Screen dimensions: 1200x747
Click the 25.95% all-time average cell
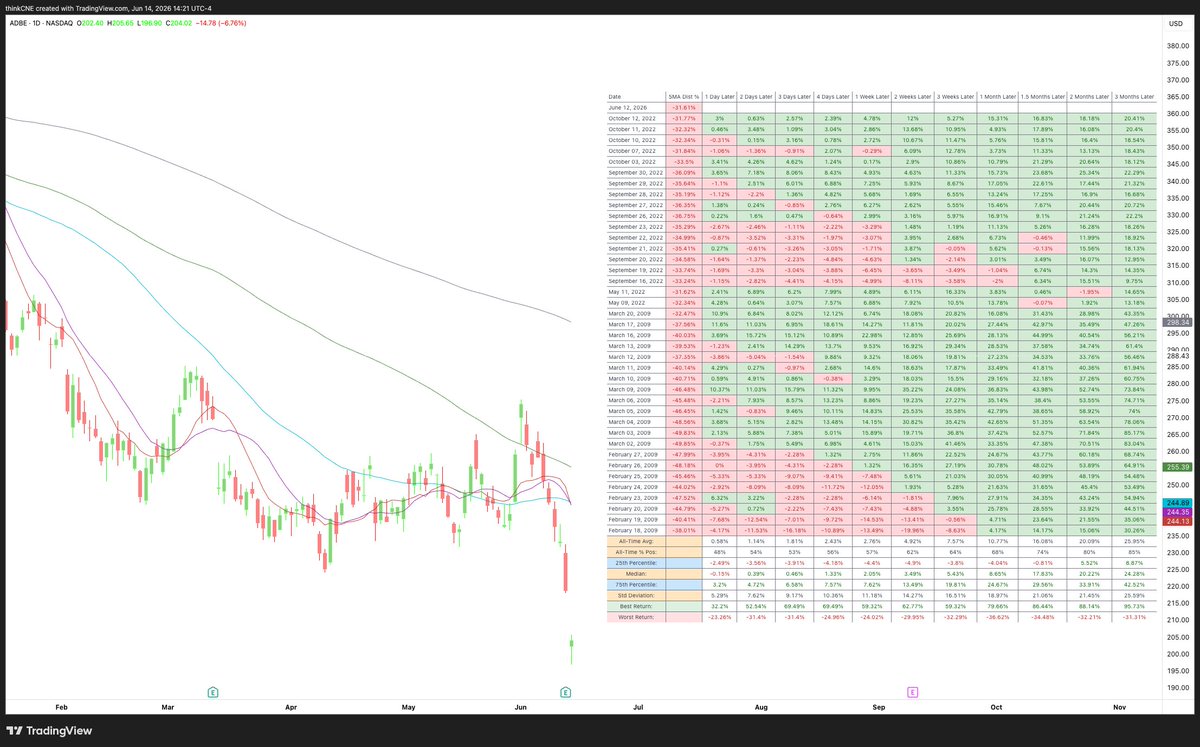click(x=1134, y=541)
